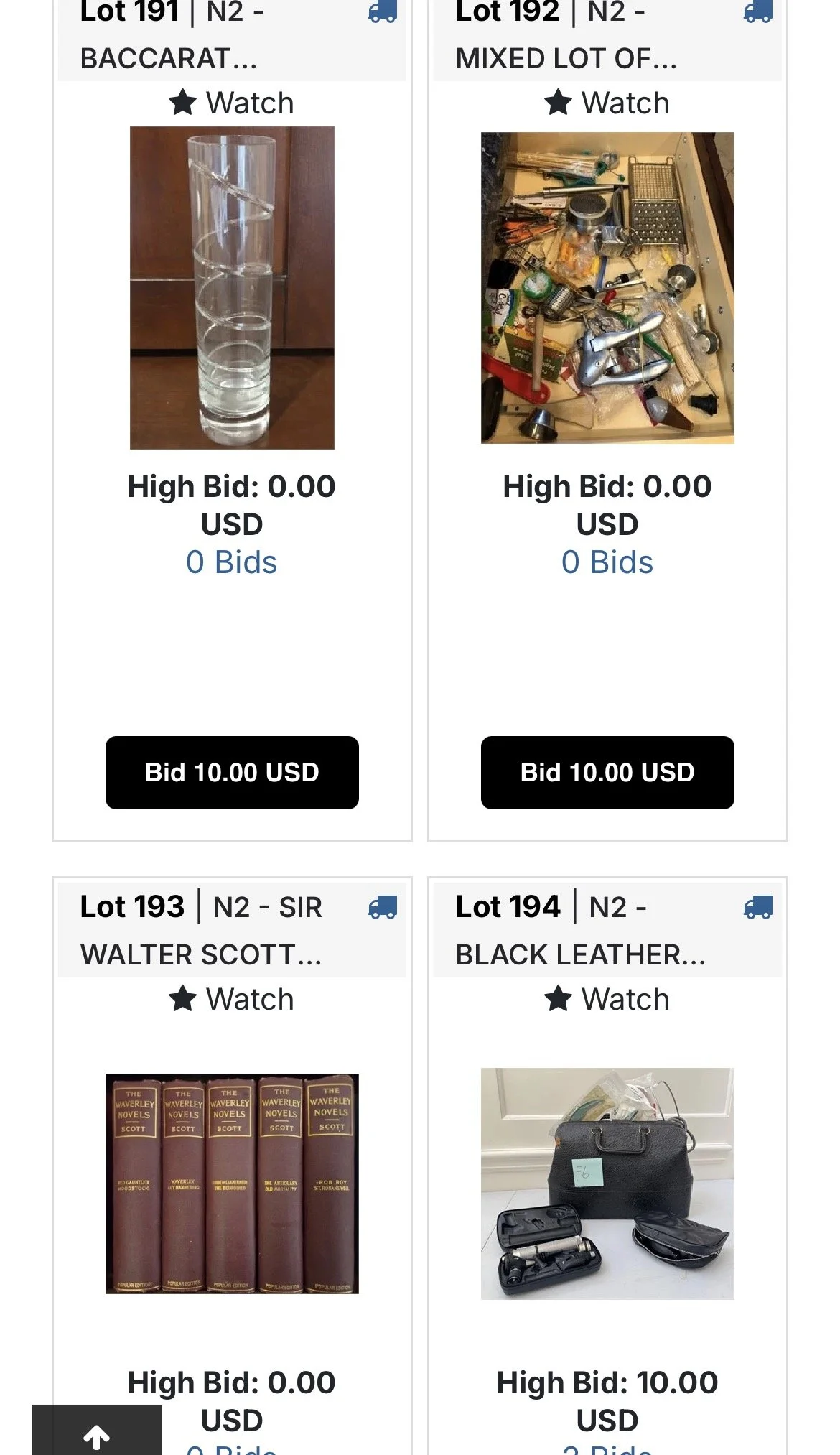
Task: Open Lot 193 Sir Walter Scott title
Action: 202,931
